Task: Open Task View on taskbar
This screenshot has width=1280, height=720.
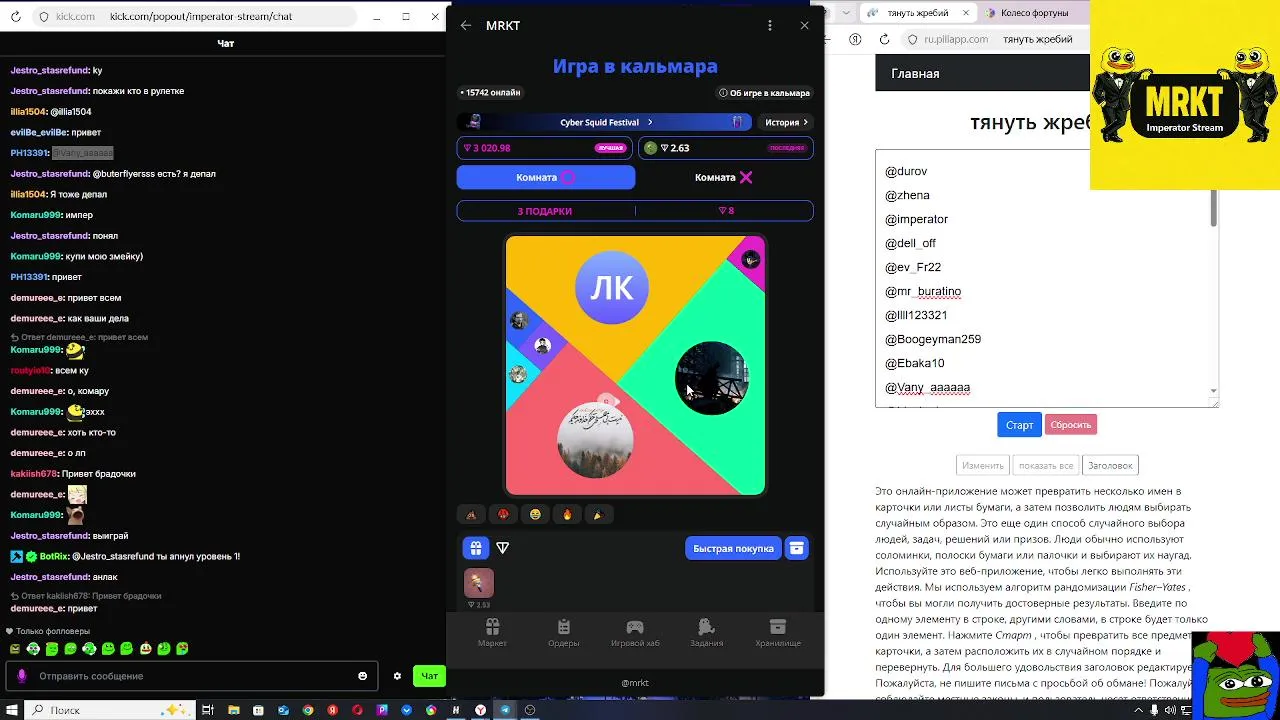Action: (x=208, y=710)
